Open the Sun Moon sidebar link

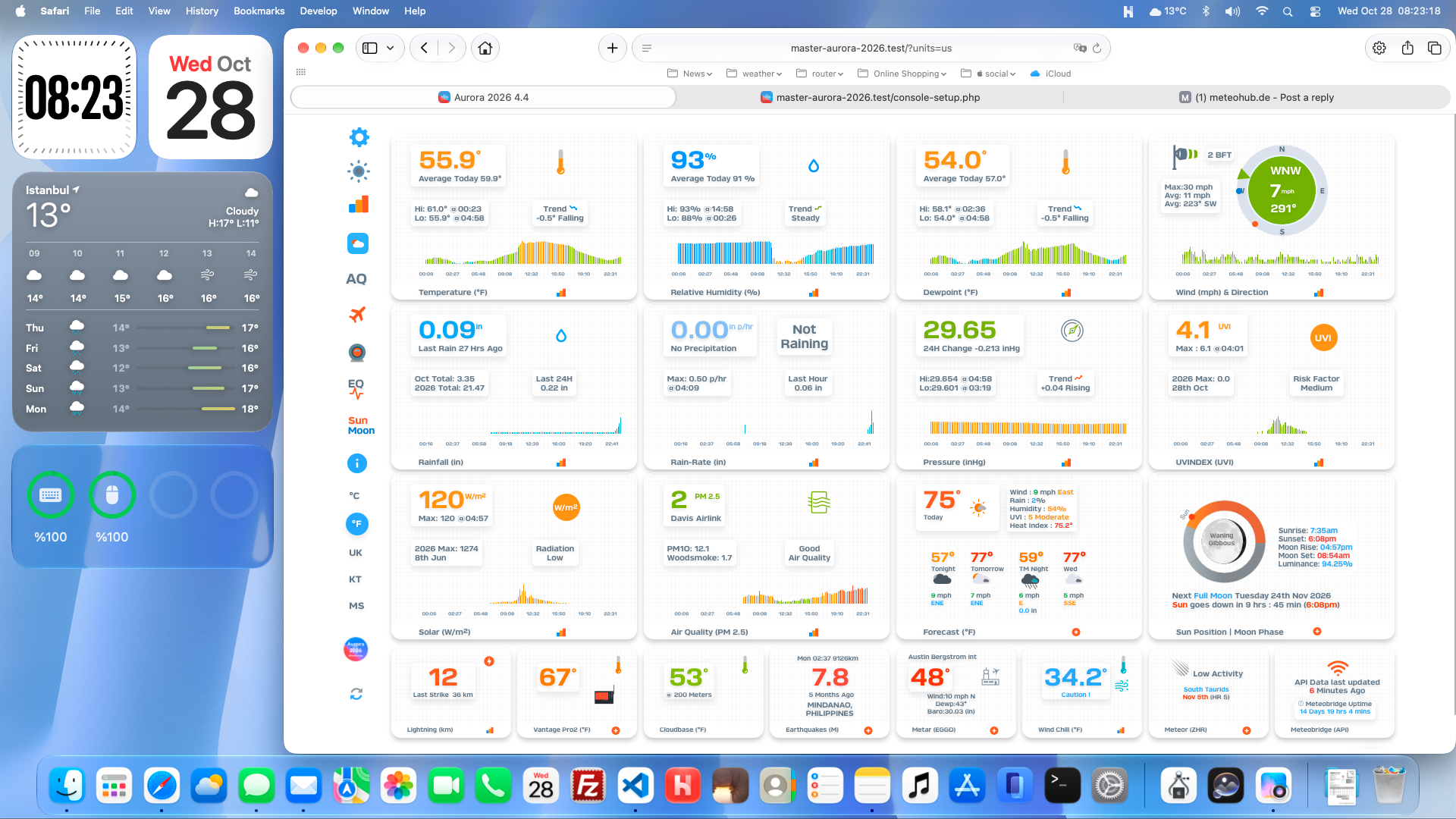coord(361,425)
